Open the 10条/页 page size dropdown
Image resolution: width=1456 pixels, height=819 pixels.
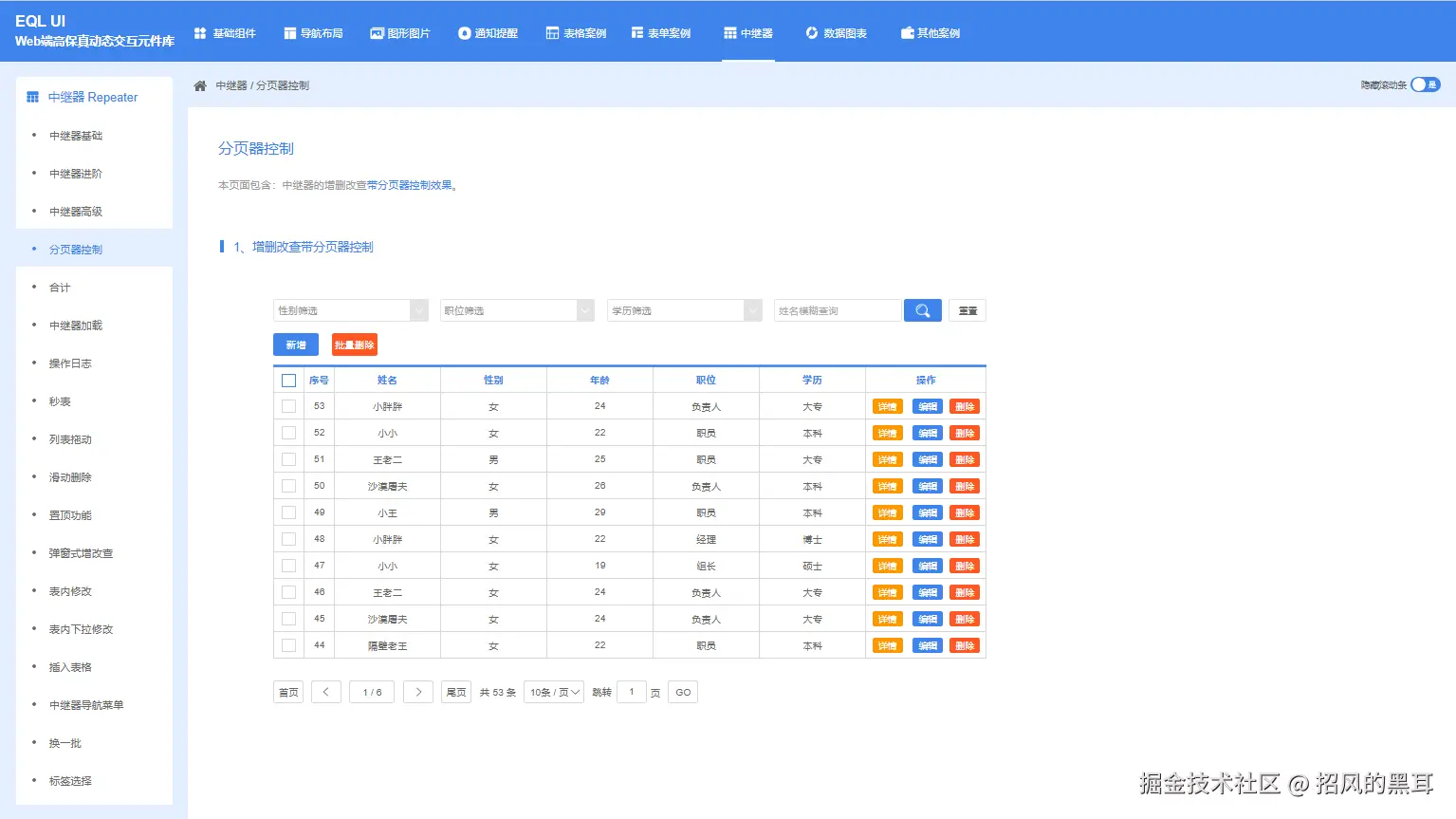tap(554, 692)
